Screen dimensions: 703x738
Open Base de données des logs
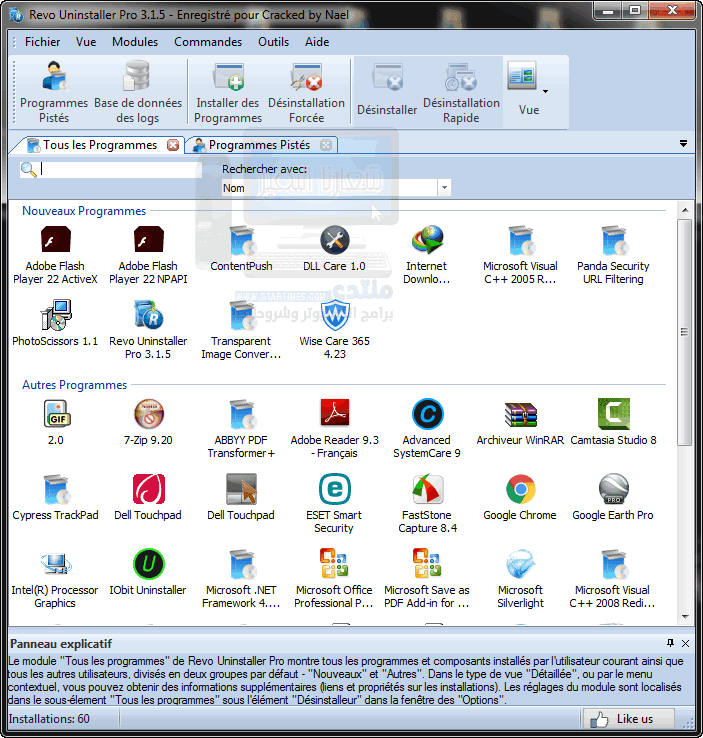point(138,92)
